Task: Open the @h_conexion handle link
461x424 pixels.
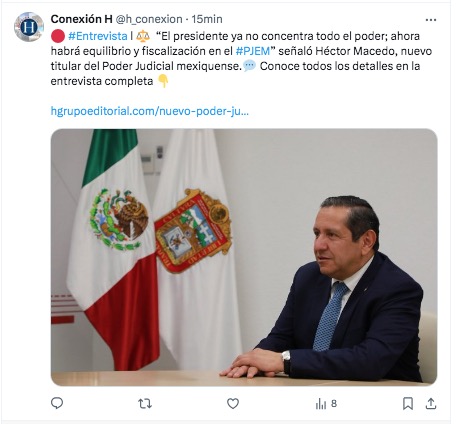Action: [149, 19]
